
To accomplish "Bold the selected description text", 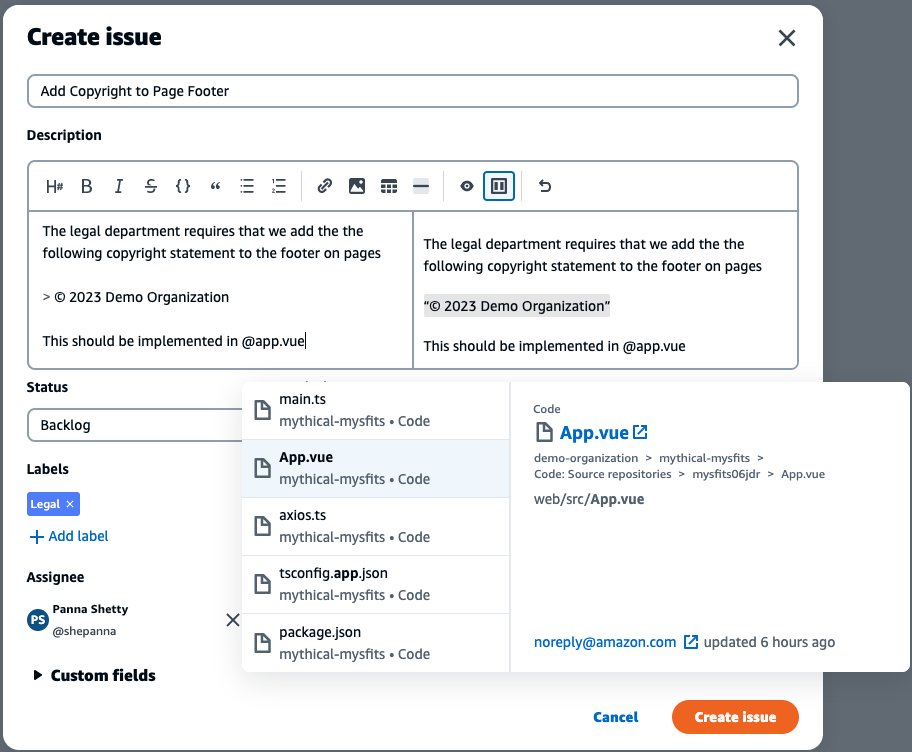I will 86,185.
